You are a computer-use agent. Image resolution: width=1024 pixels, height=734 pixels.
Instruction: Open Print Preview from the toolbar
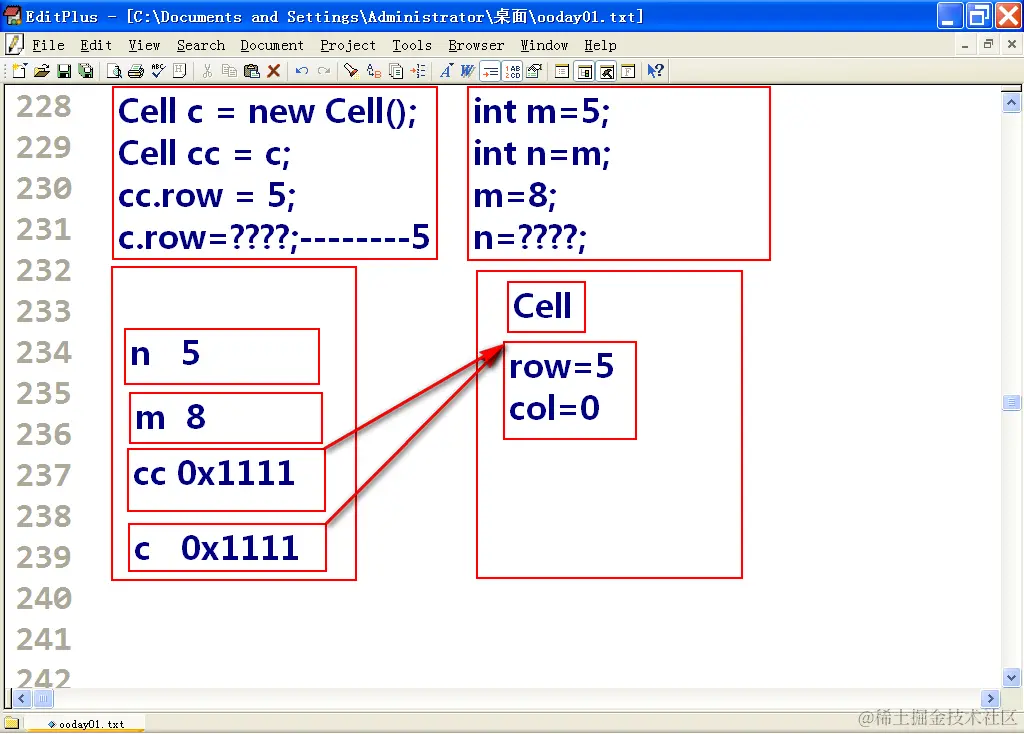click(114, 71)
